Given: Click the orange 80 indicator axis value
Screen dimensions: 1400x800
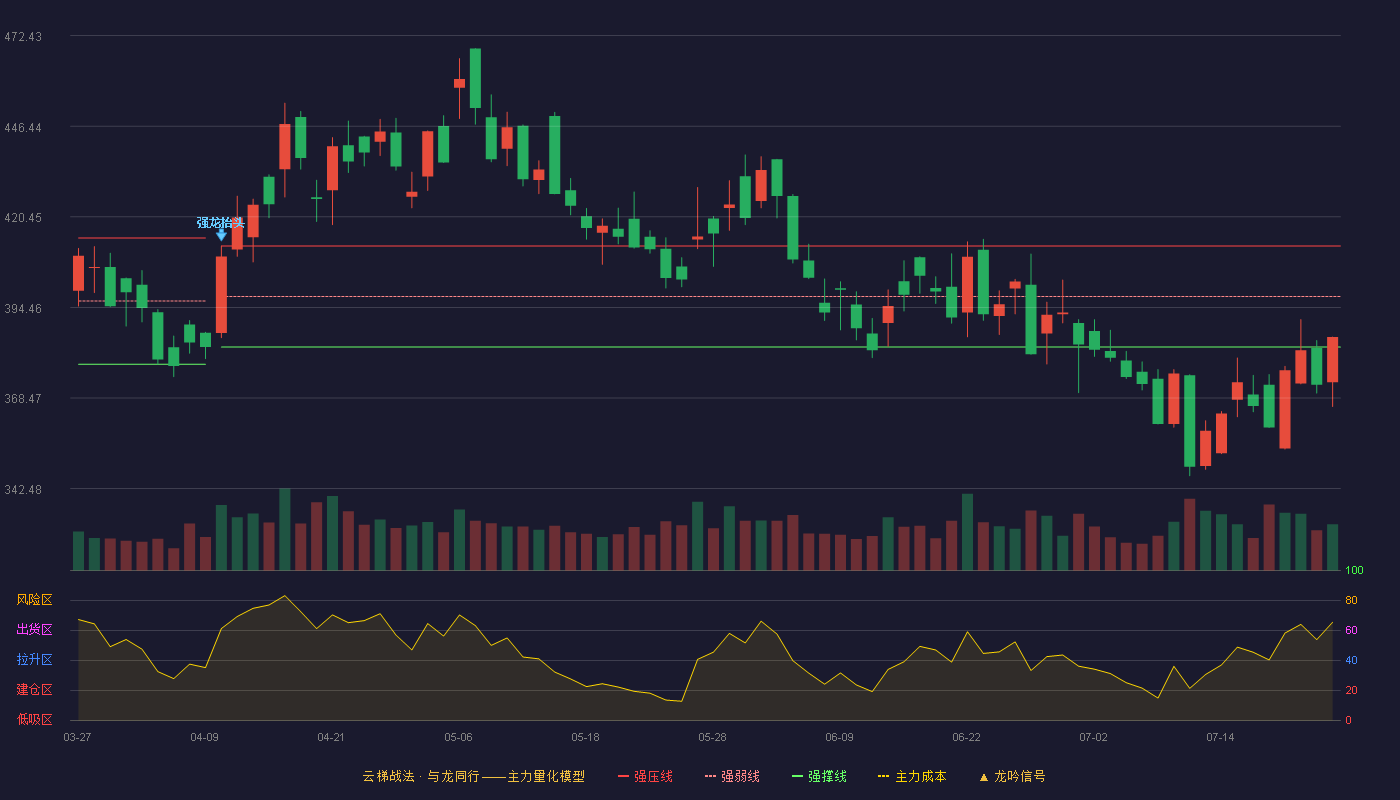Looking at the screenshot, I should (1351, 601).
